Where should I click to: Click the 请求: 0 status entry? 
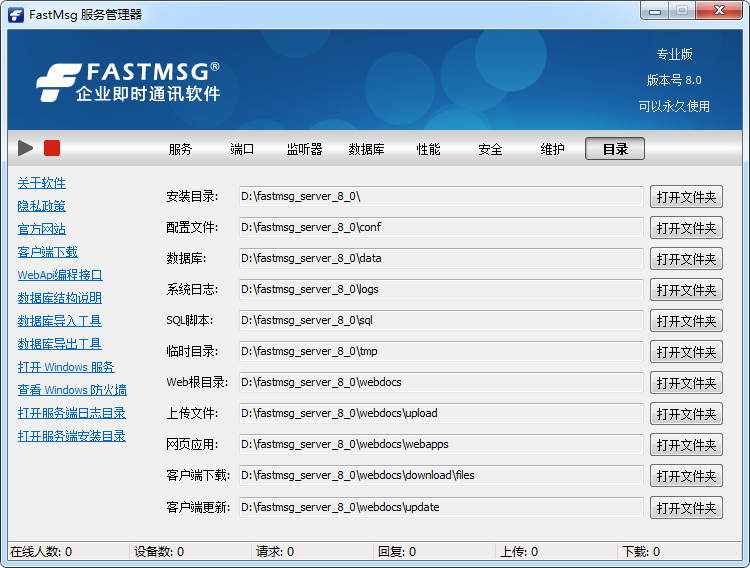(275, 552)
